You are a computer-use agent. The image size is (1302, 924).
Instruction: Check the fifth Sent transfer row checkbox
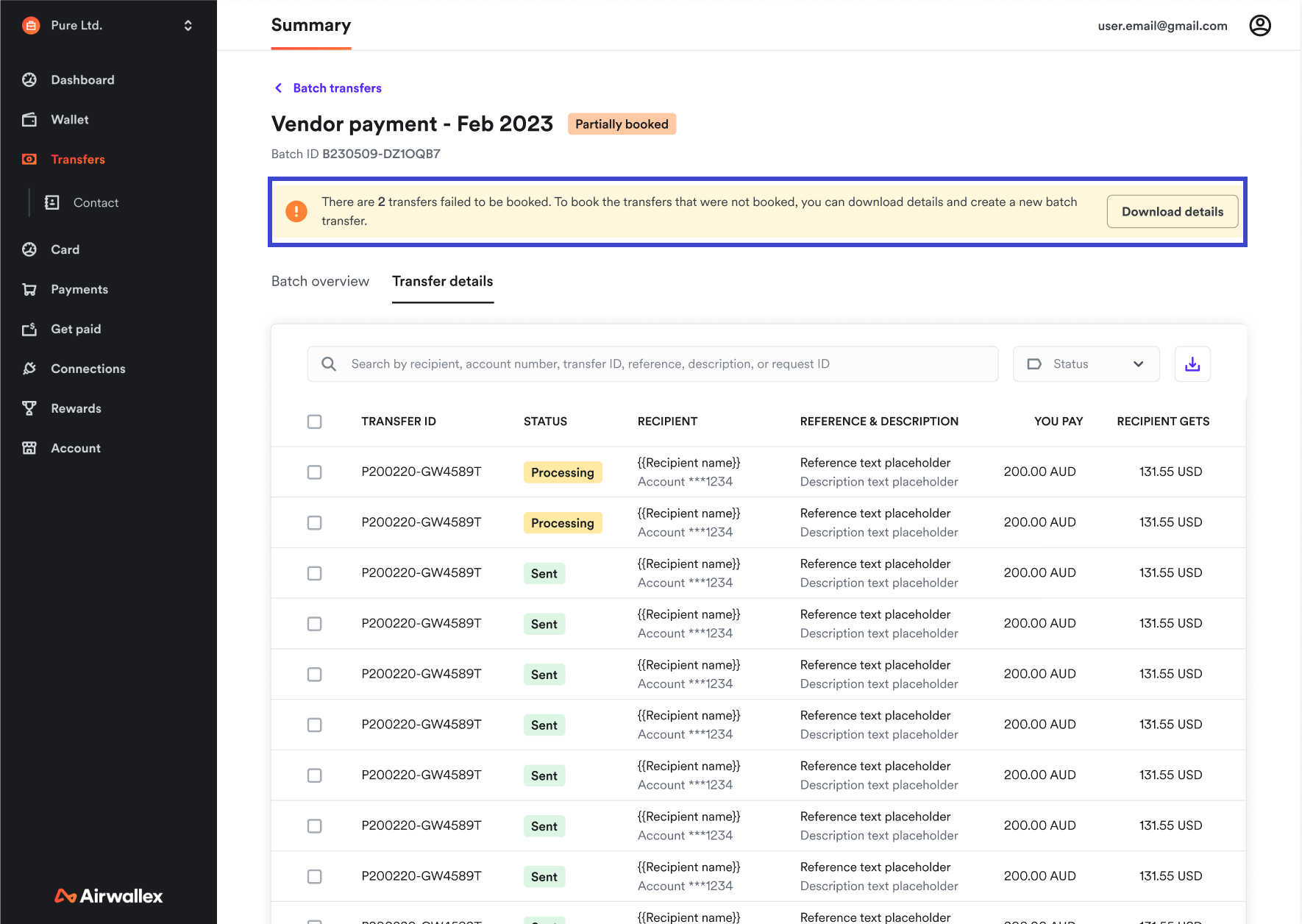point(315,775)
